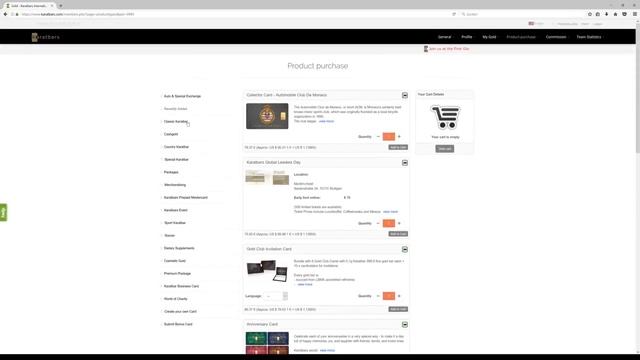Viewport: 640px width, 360px height.
Task: Select the Country Karatbar category
Action: coord(176,147)
